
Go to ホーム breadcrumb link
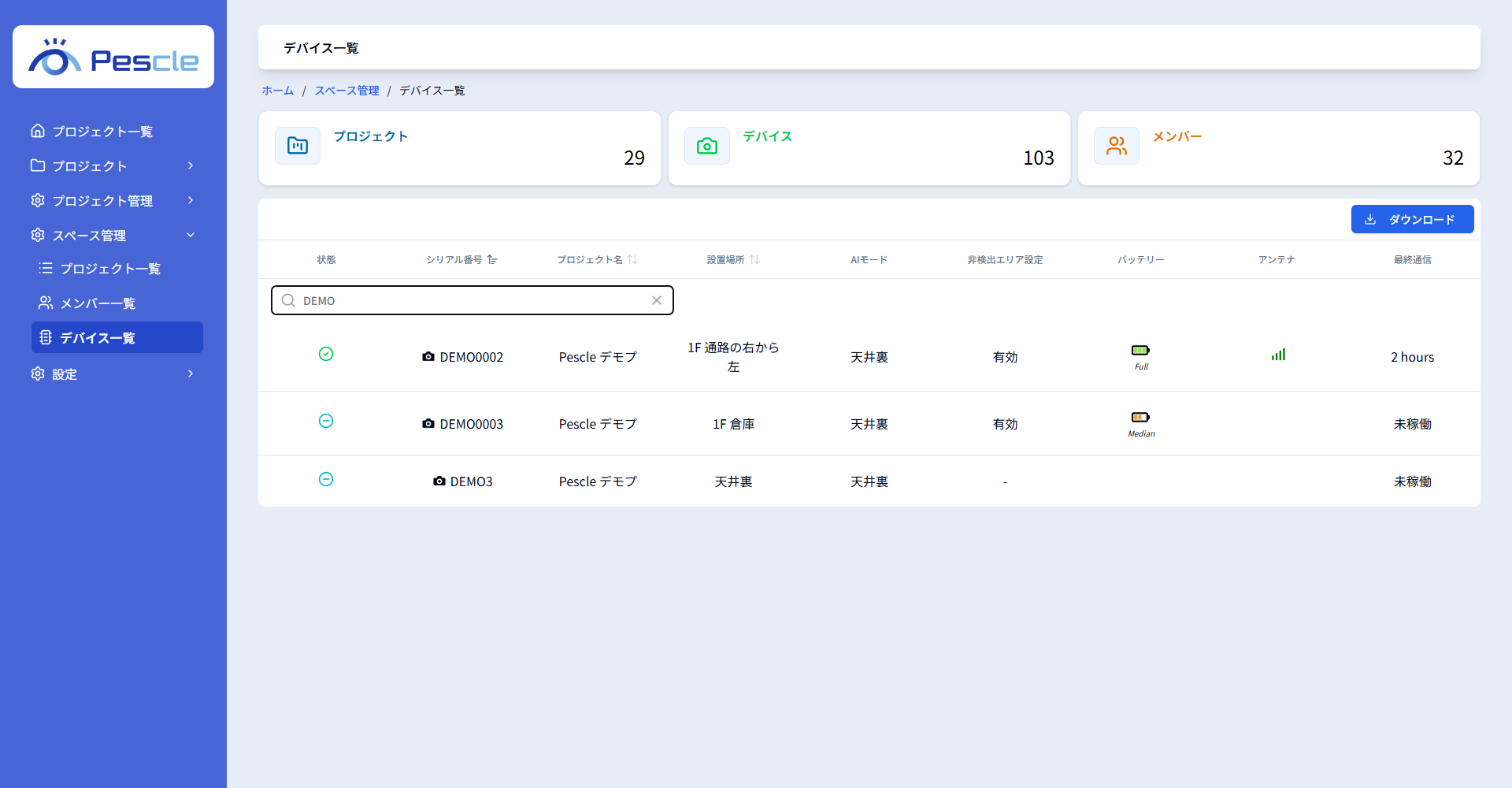[x=278, y=91]
